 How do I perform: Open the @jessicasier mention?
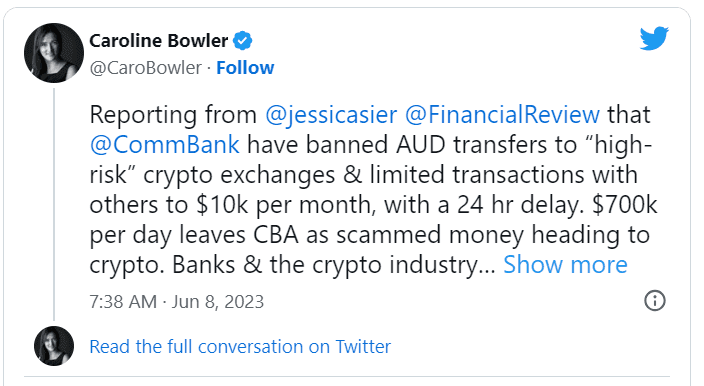click(x=331, y=114)
